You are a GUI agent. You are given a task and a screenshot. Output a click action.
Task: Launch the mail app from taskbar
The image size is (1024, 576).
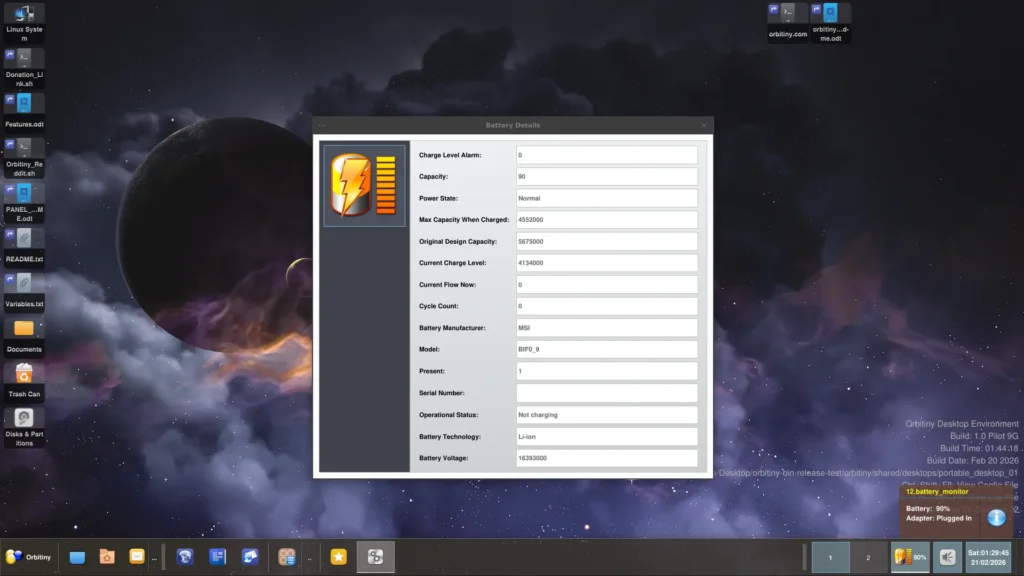coord(136,557)
